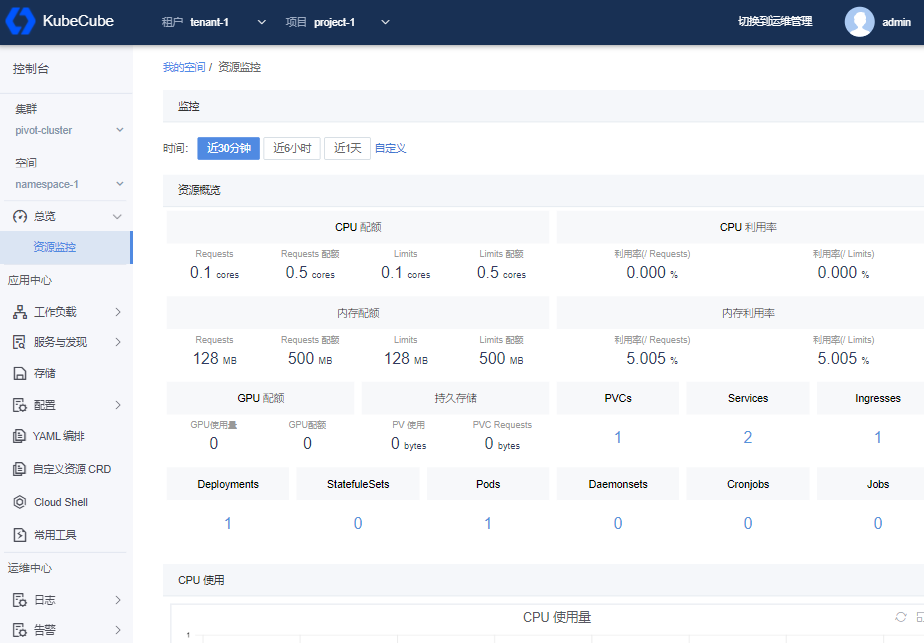
Task: Click the 日志 log icon
Action: tap(20, 600)
